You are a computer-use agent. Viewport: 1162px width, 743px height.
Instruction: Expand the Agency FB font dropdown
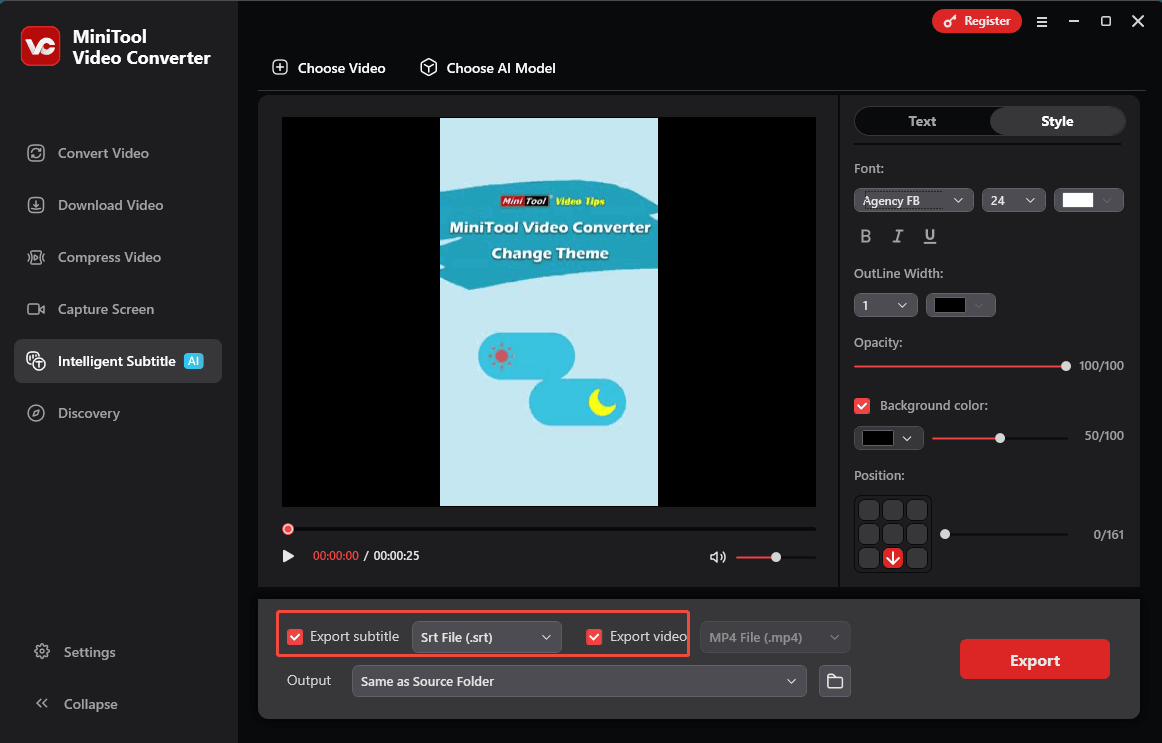913,201
